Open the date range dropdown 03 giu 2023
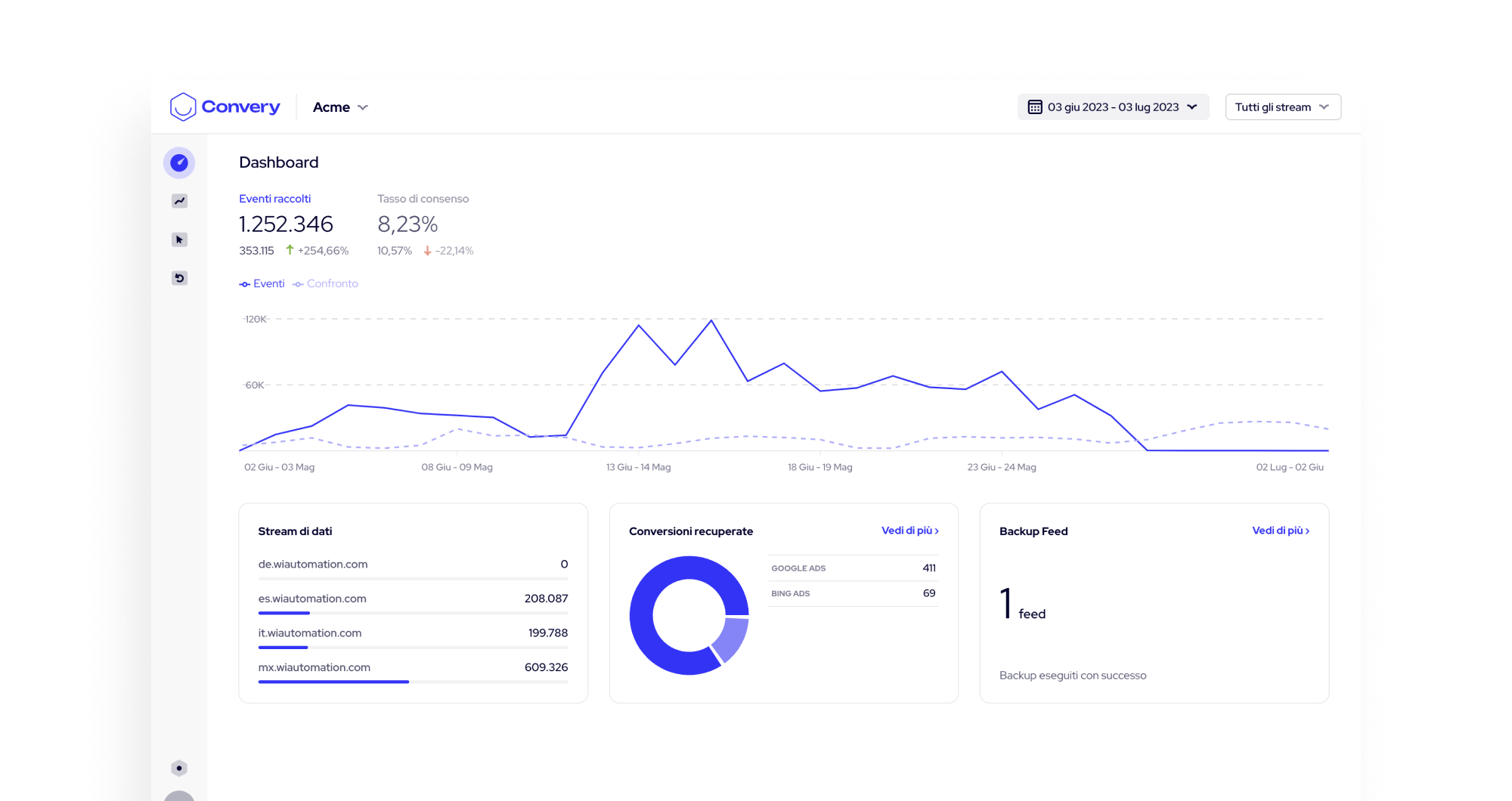This screenshot has height=801, width=1512. click(1113, 107)
